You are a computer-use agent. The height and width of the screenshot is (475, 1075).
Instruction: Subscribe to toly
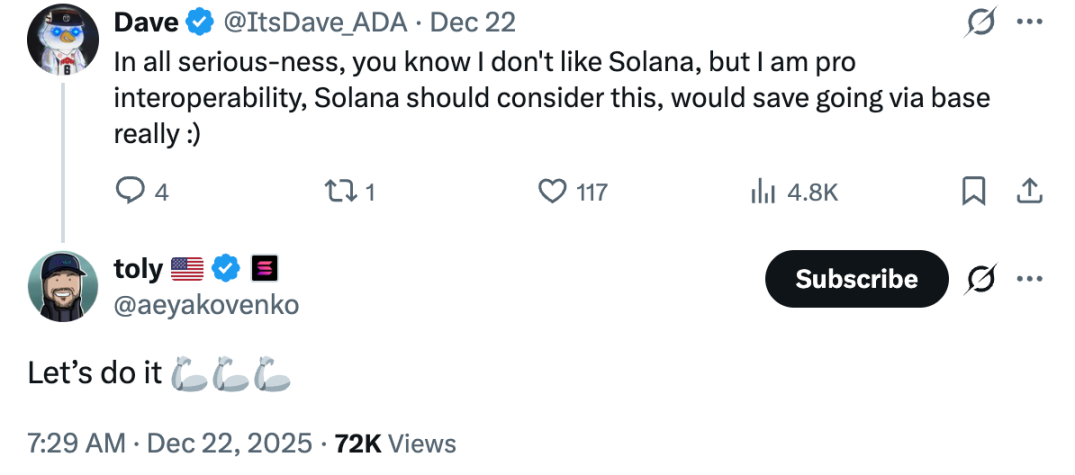pyautogui.click(x=856, y=279)
